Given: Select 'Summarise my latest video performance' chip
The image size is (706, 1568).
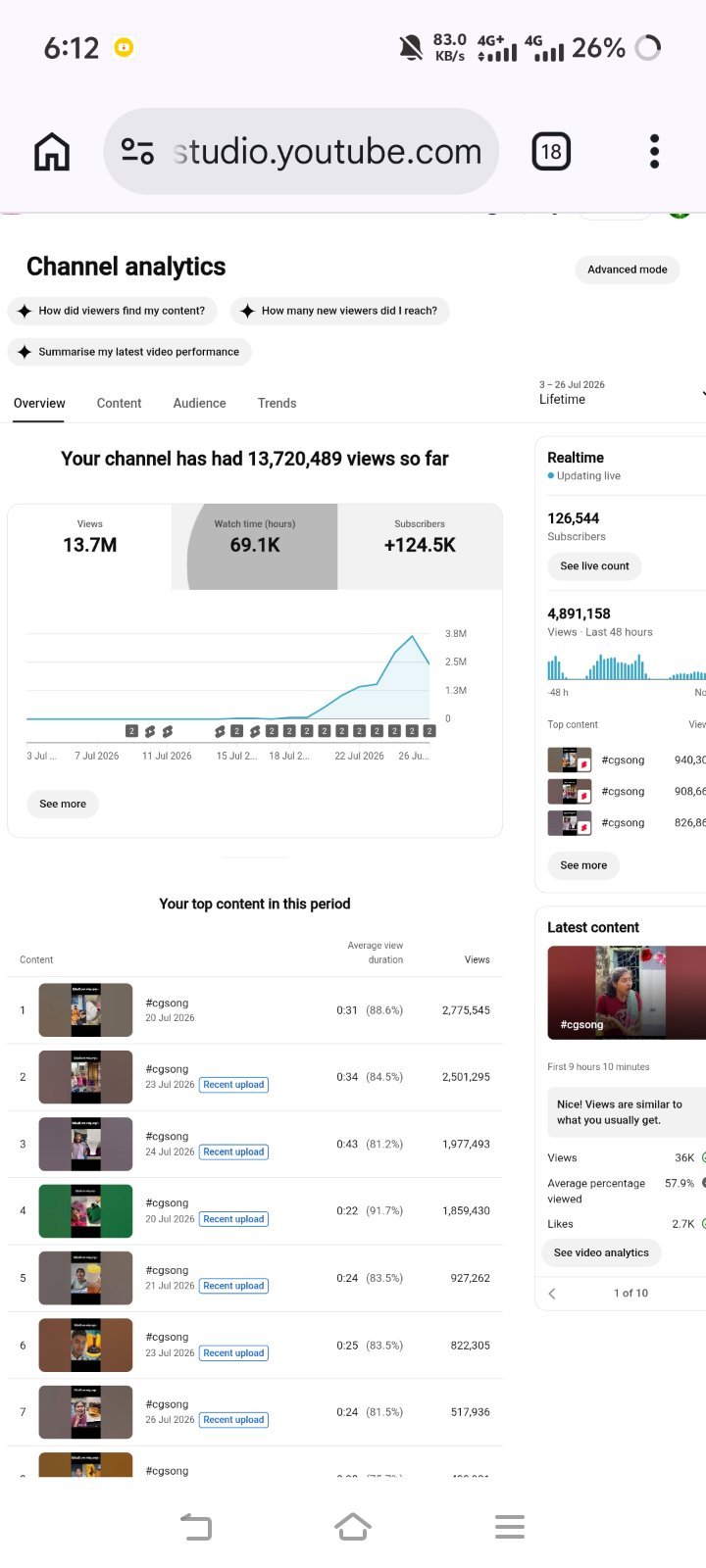Looking at the screenshot, I should [129, 352].
